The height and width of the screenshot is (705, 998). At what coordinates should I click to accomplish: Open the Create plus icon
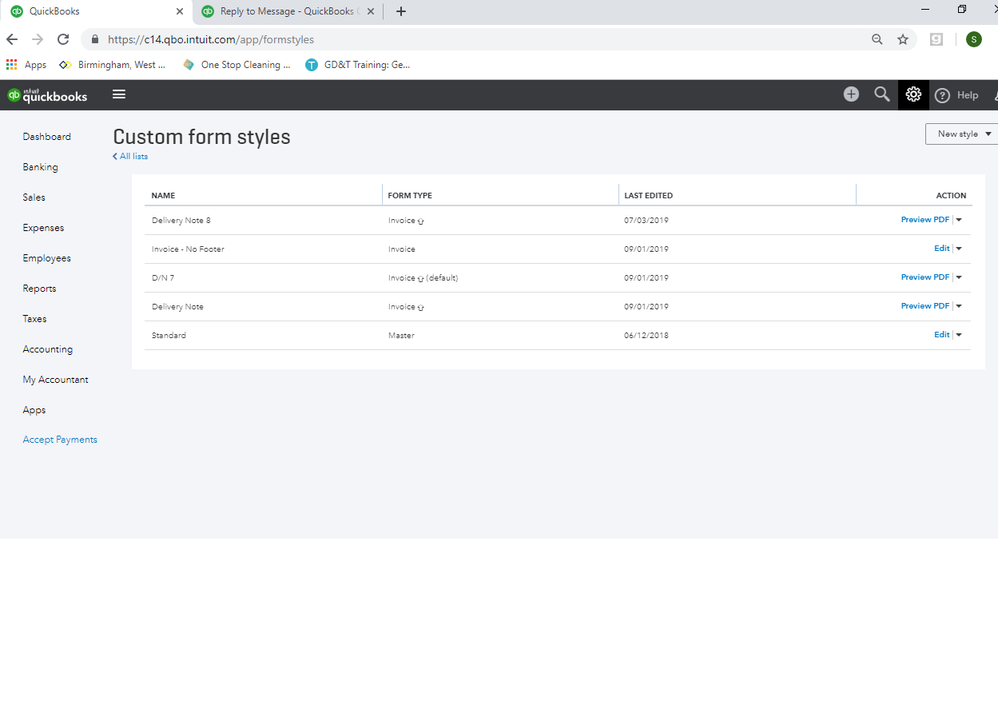coord(851,94)
